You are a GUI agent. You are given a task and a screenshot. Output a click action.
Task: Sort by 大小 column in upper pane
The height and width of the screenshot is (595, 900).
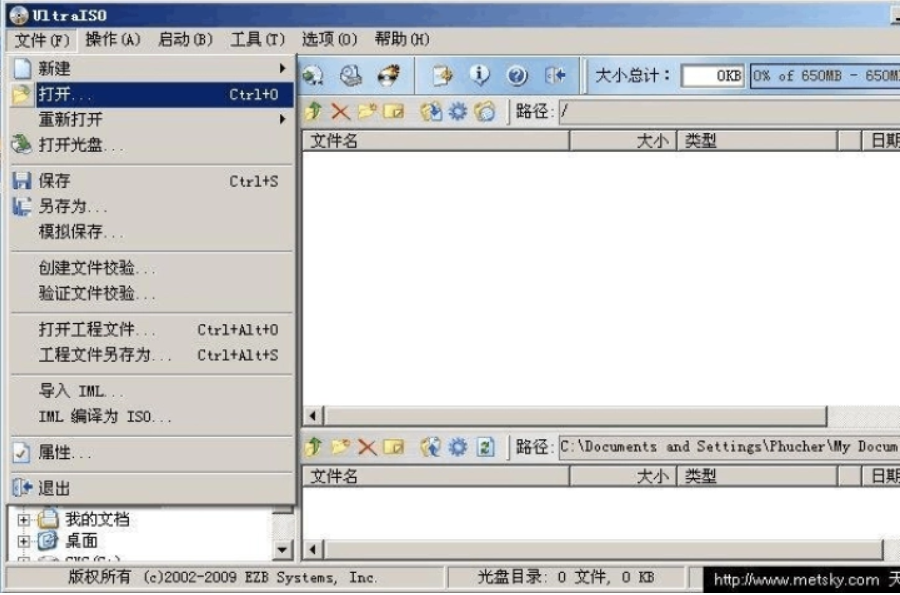(x=623, y=141)
